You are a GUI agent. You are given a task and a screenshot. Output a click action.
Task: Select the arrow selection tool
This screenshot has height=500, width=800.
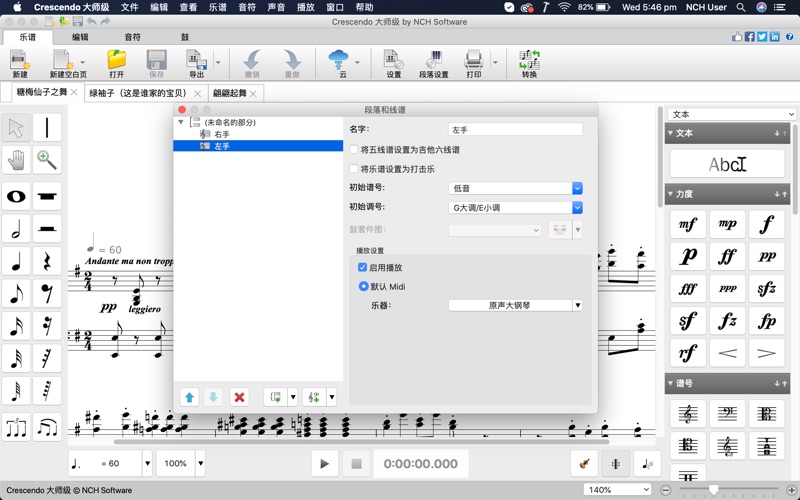coord(16,128)
